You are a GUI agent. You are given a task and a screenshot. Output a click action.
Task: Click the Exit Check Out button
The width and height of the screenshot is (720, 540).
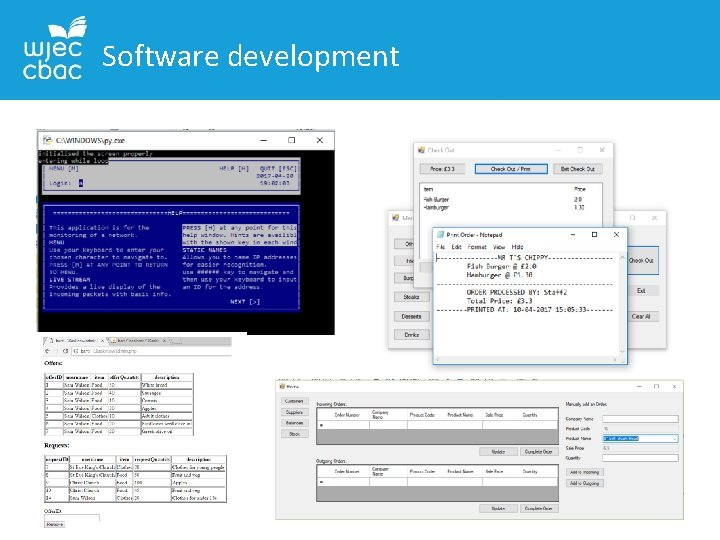coord(578,169)
